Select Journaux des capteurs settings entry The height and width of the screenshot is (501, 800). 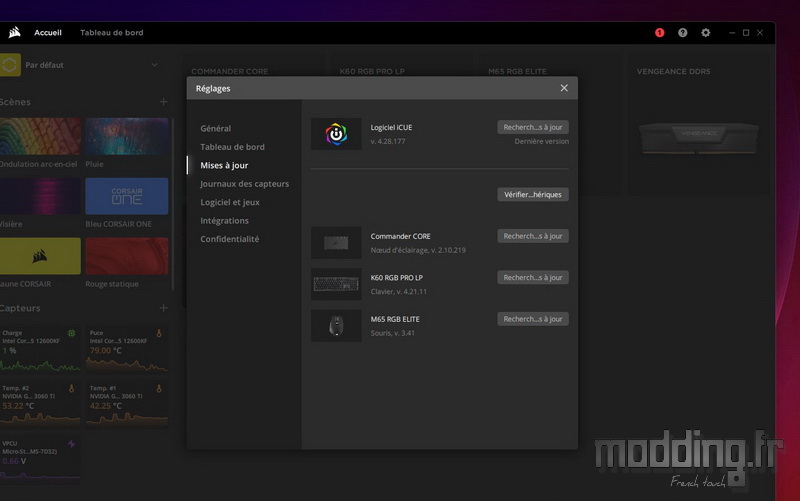(x=244, y=184)
